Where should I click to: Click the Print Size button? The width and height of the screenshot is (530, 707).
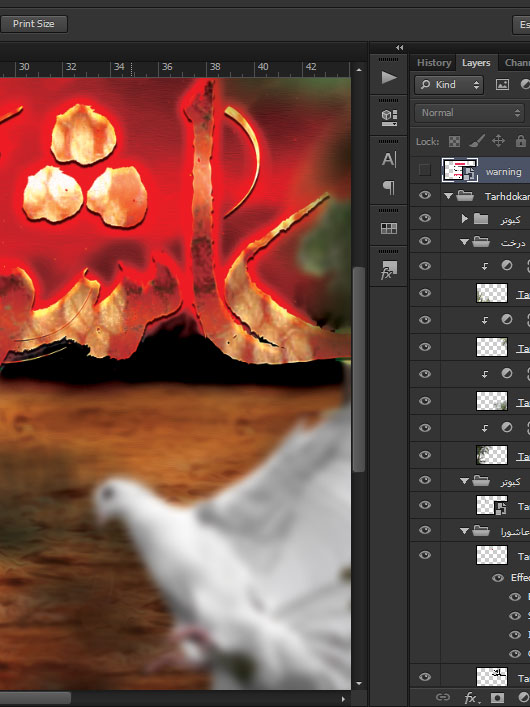[34, 24]
